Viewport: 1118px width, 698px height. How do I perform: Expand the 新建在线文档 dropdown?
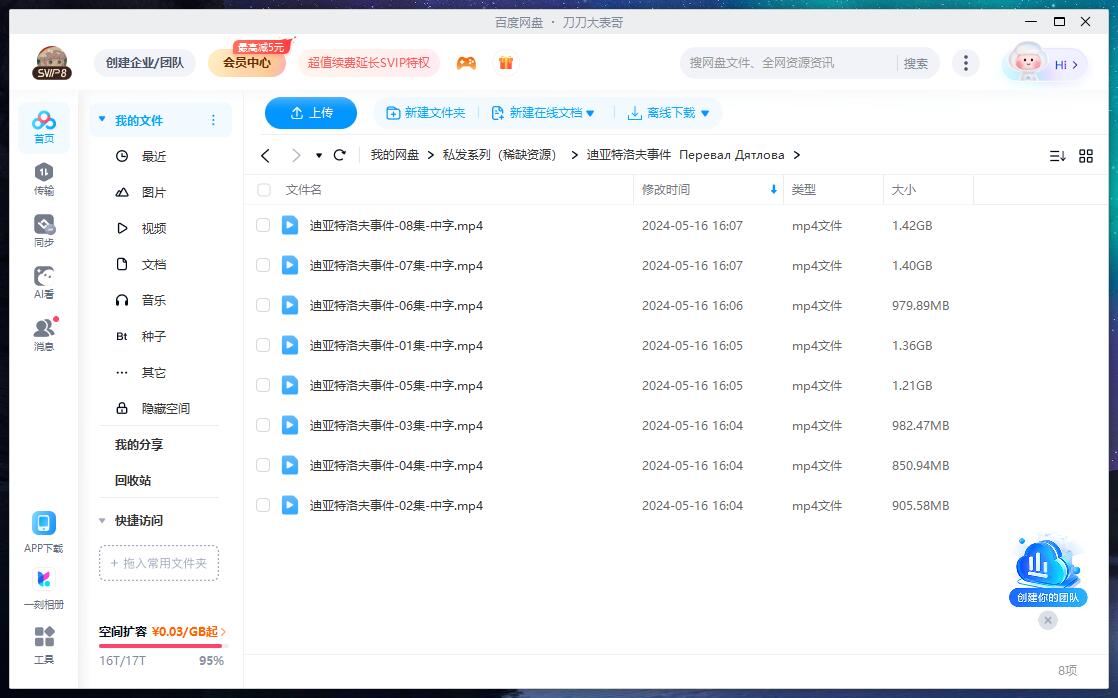coord(545,113)
